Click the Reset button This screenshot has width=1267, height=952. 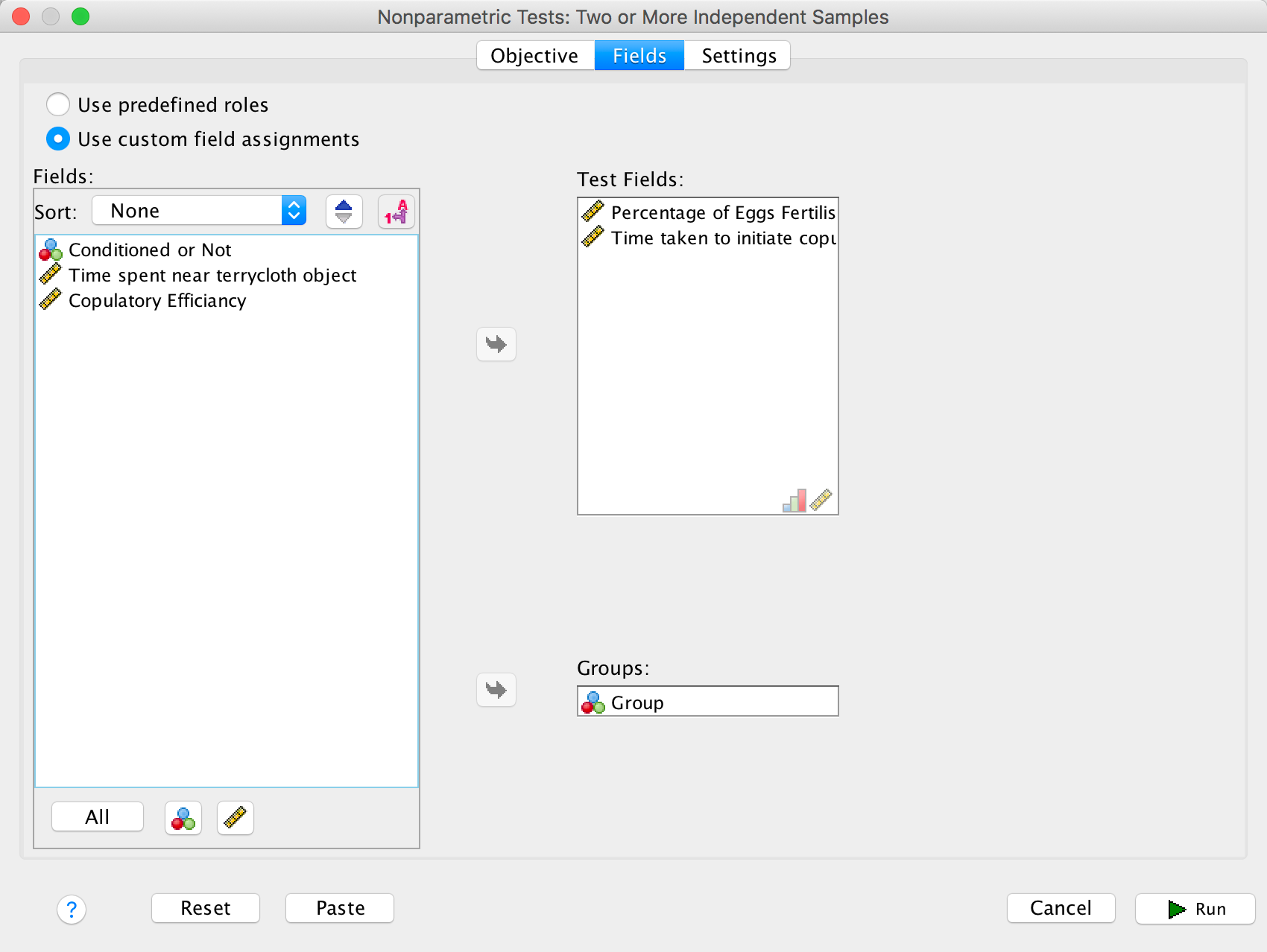(206, 908)
